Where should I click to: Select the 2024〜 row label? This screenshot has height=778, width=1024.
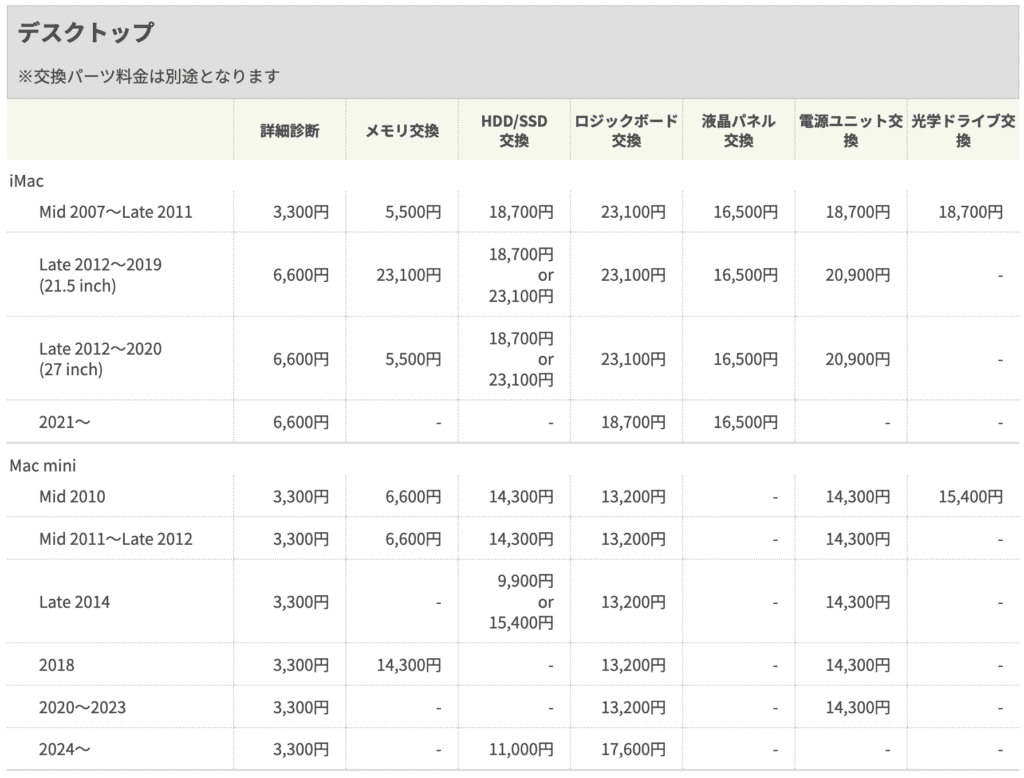pyautogui.click(x=65, y=749)
